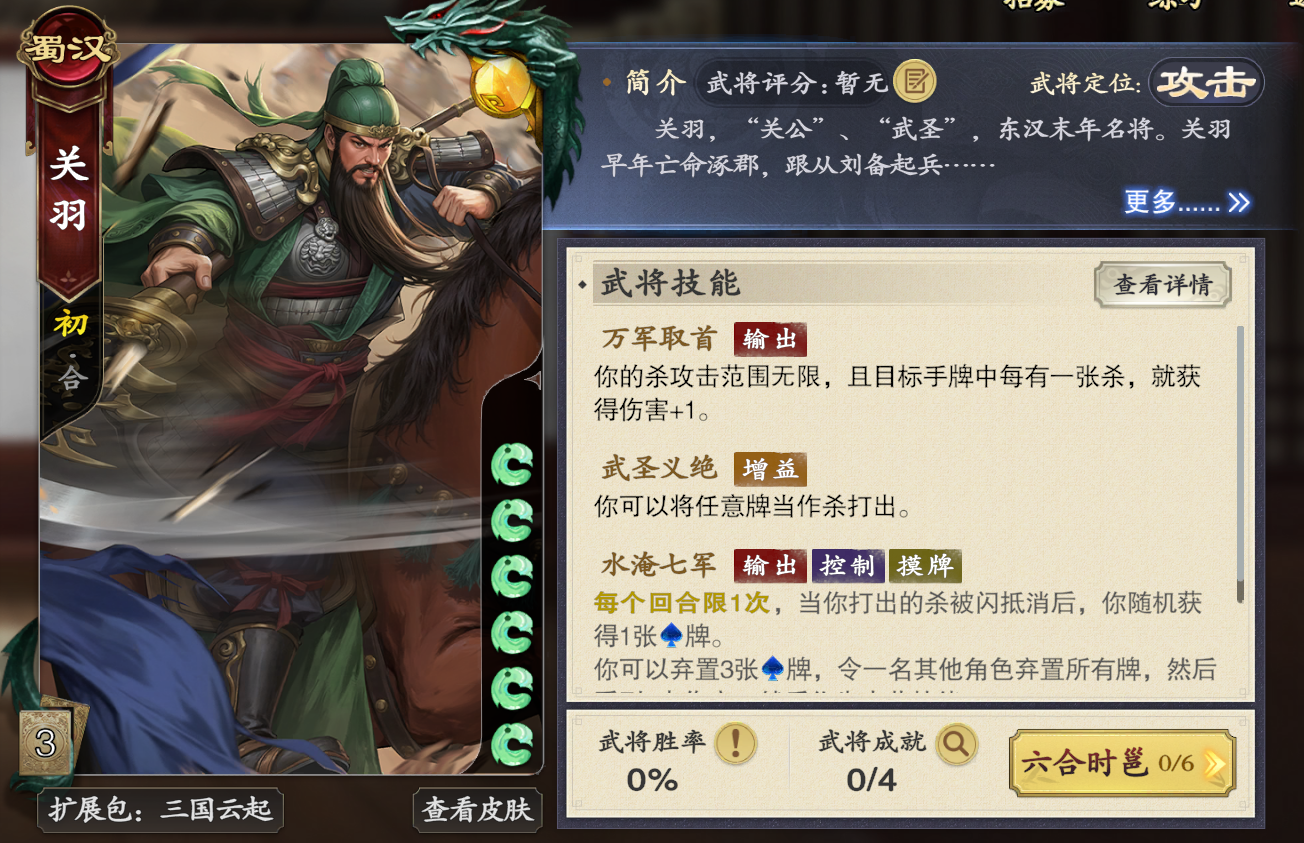
Task: Click the numbered 3 card badge icon
Action: (45, 741)
